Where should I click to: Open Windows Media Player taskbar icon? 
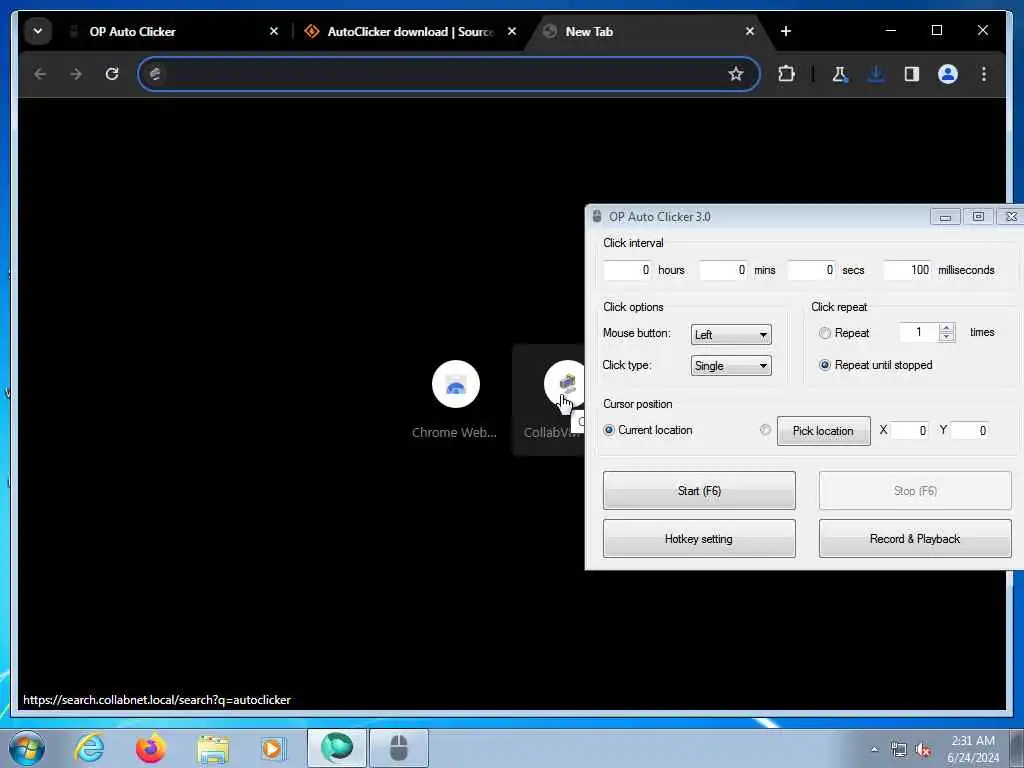point(273,748)
